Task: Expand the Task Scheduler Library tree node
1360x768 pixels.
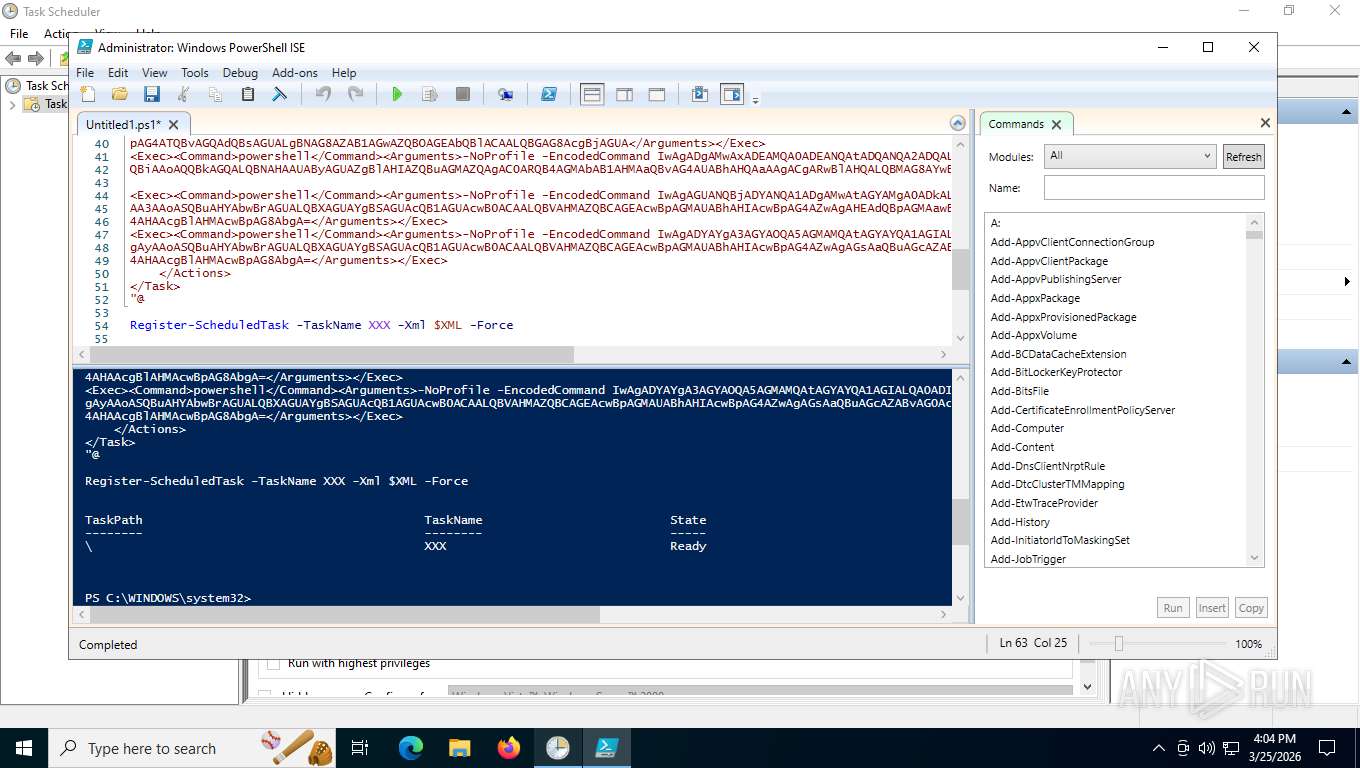Action: pos(12,104)
